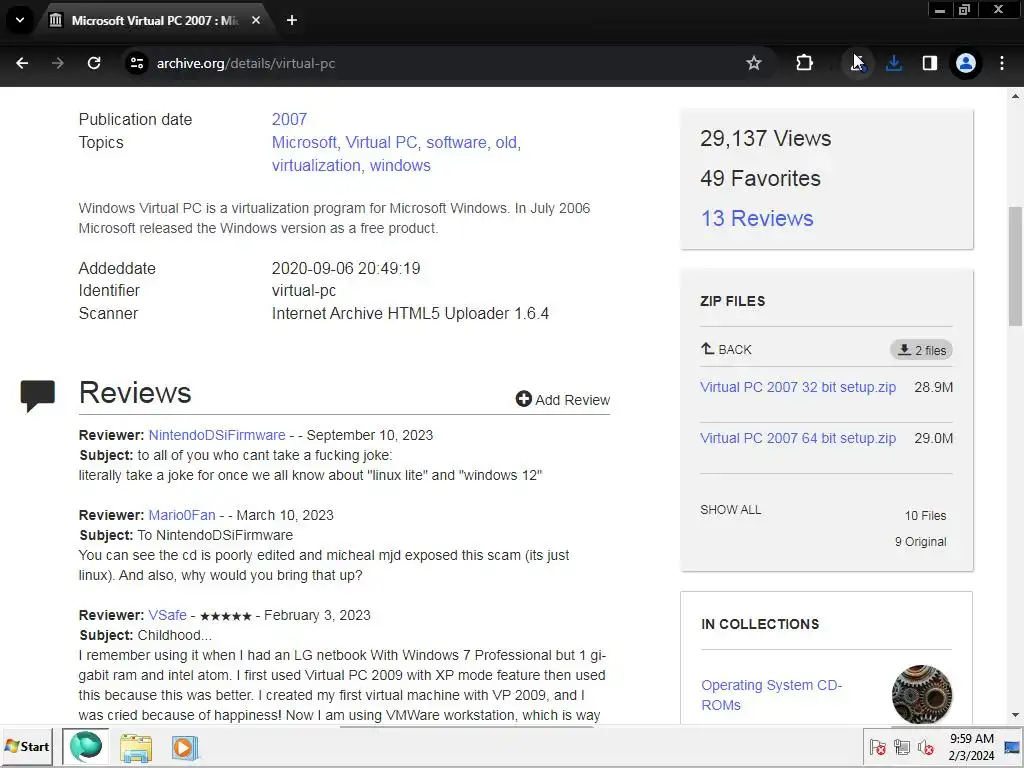Open the virtualization topic link
The width and height of the screenshot is (1024, 768).
[316, 165]
